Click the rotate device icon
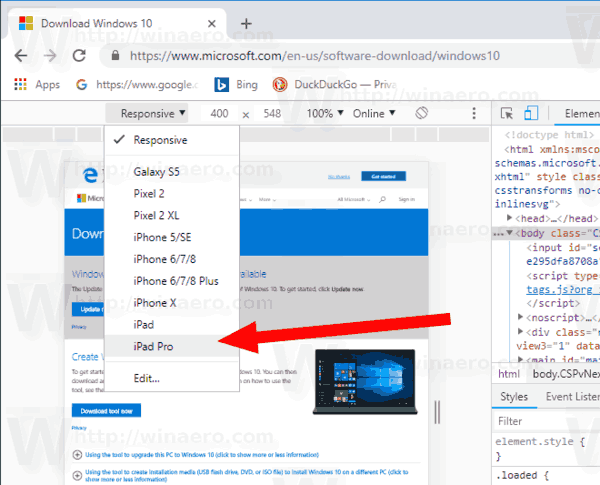 [x=421, y=113]
